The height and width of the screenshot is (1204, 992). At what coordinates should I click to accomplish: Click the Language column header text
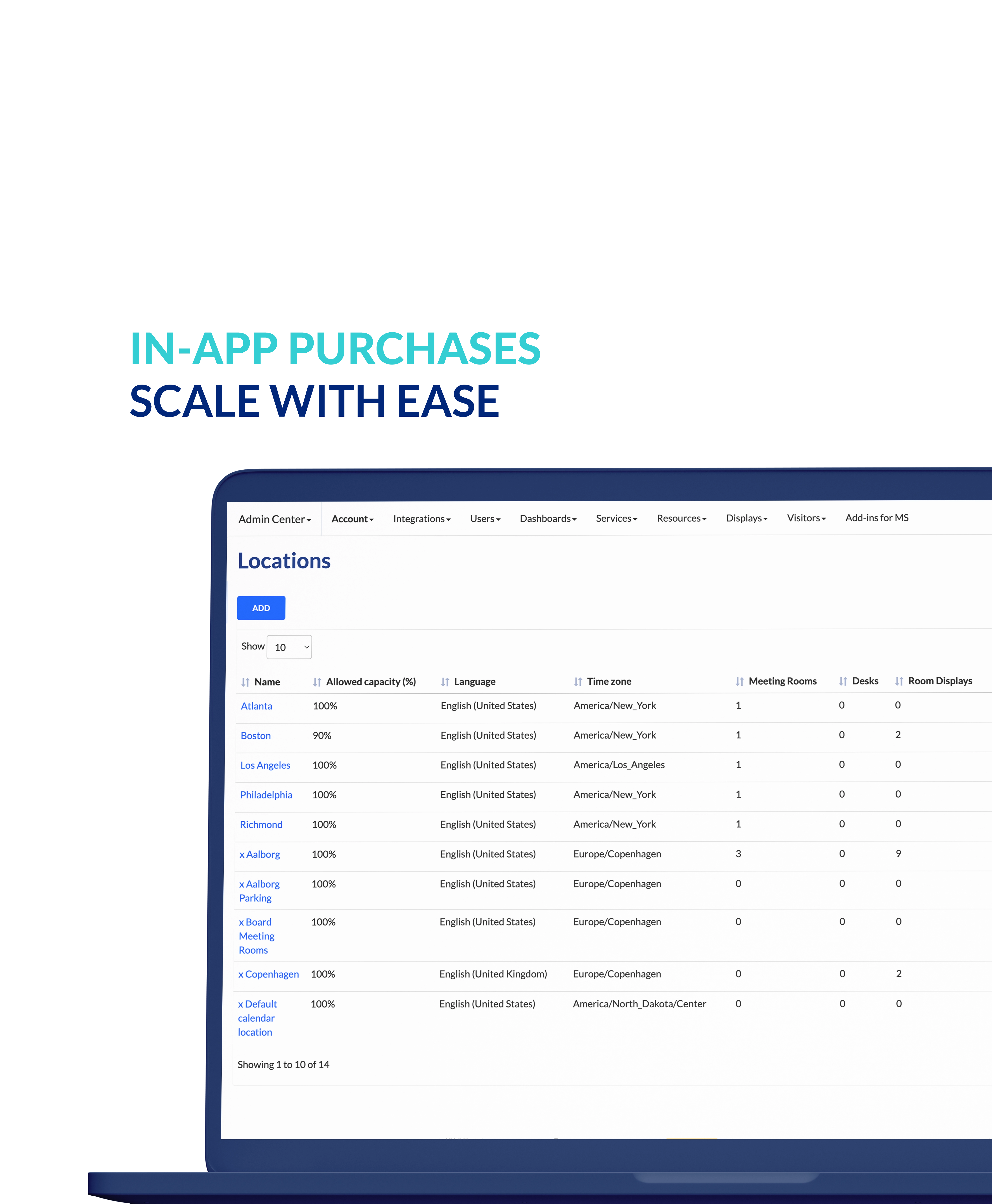(x=474, y=682)
